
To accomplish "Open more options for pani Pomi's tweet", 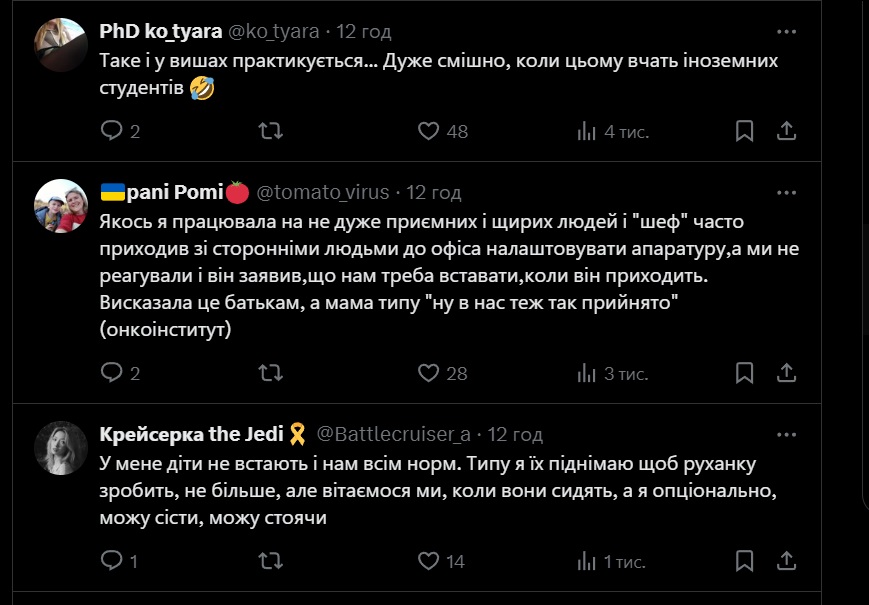I will (x=787, y=192).
